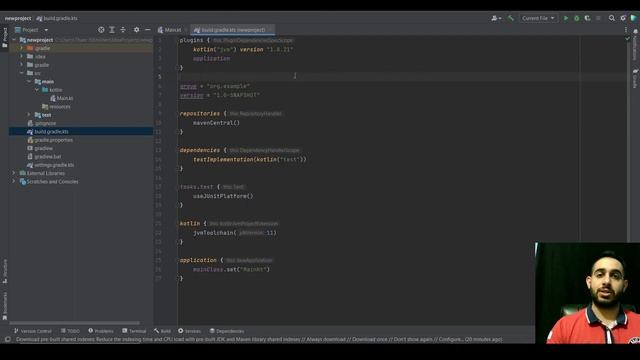Open Project view selector dropdown

[x=32, y=30]
